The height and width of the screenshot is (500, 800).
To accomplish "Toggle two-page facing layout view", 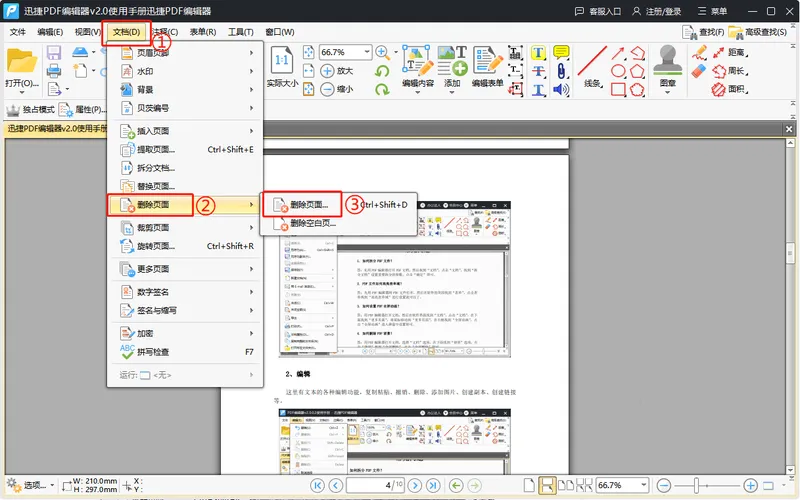I will coord(566,485).
